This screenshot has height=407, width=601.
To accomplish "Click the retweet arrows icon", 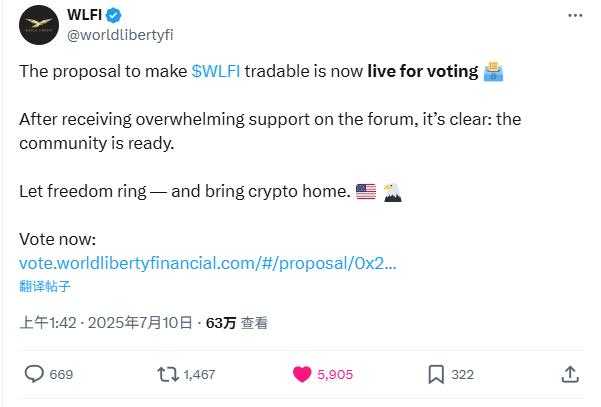I will pyautogui.click(x=168, y=374).
